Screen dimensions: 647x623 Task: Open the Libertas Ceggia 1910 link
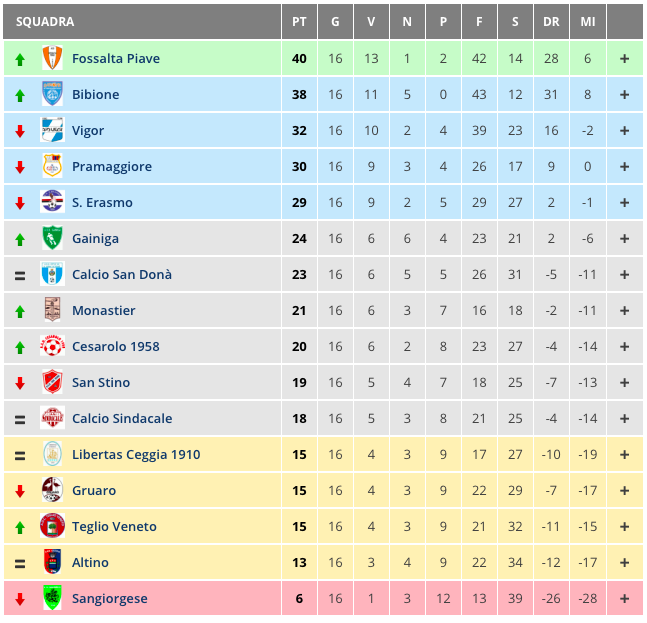coord(136,454)
